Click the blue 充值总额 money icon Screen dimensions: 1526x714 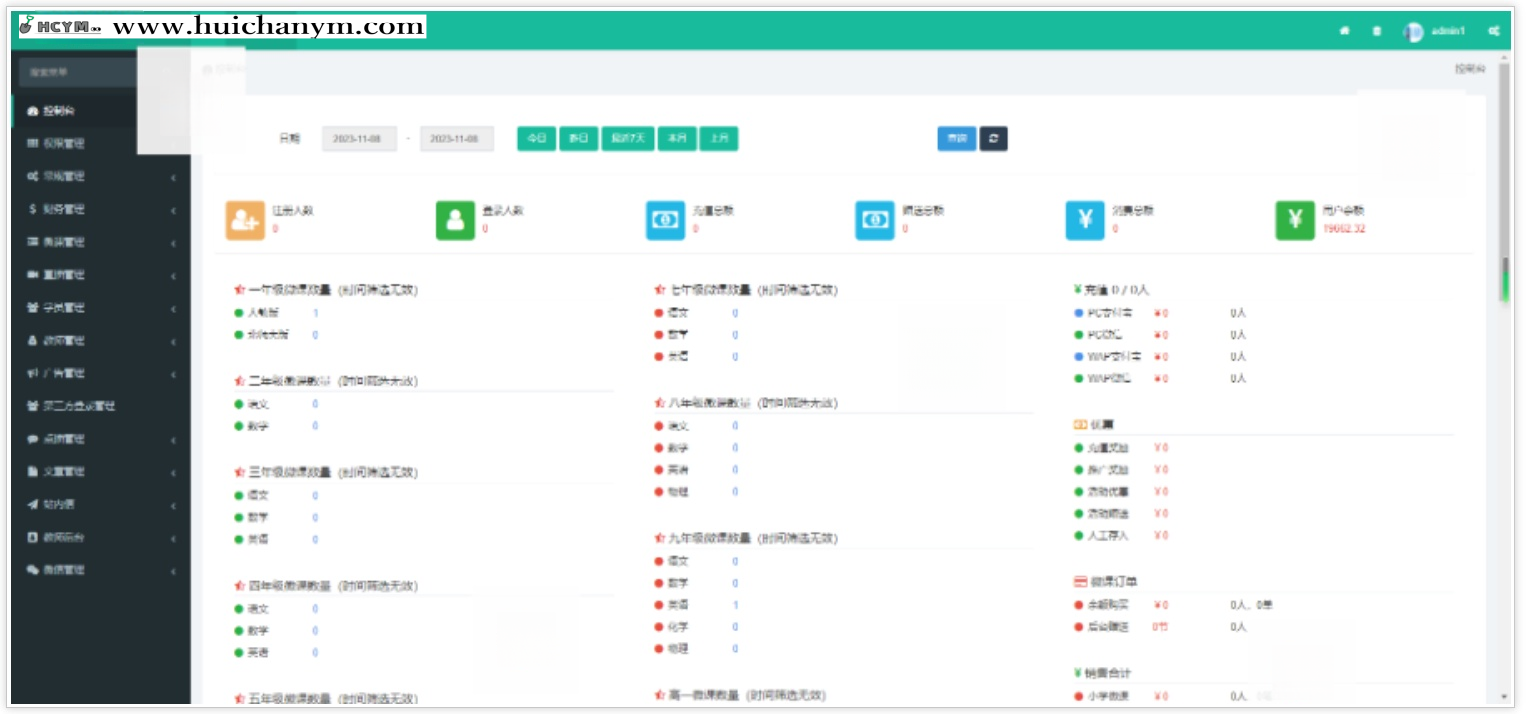tap(665, 220)
